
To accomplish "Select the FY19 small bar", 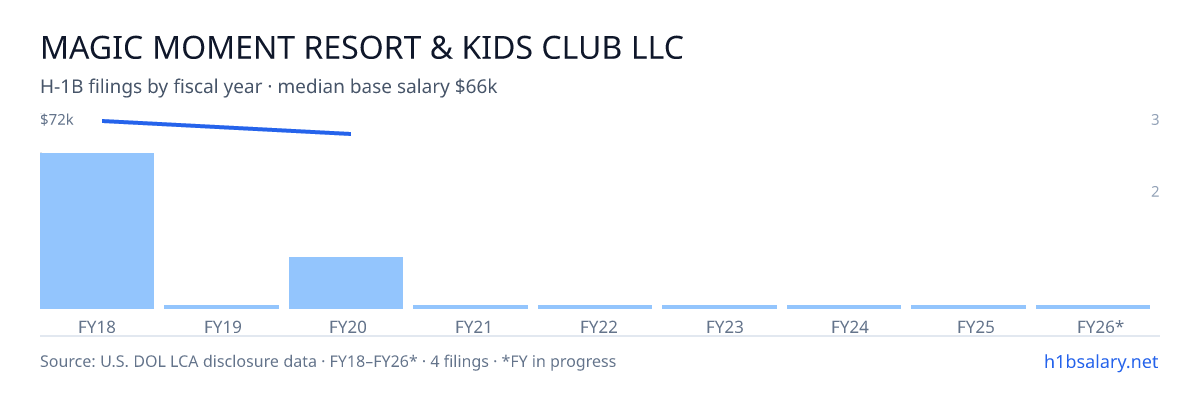I will (221, 307).
